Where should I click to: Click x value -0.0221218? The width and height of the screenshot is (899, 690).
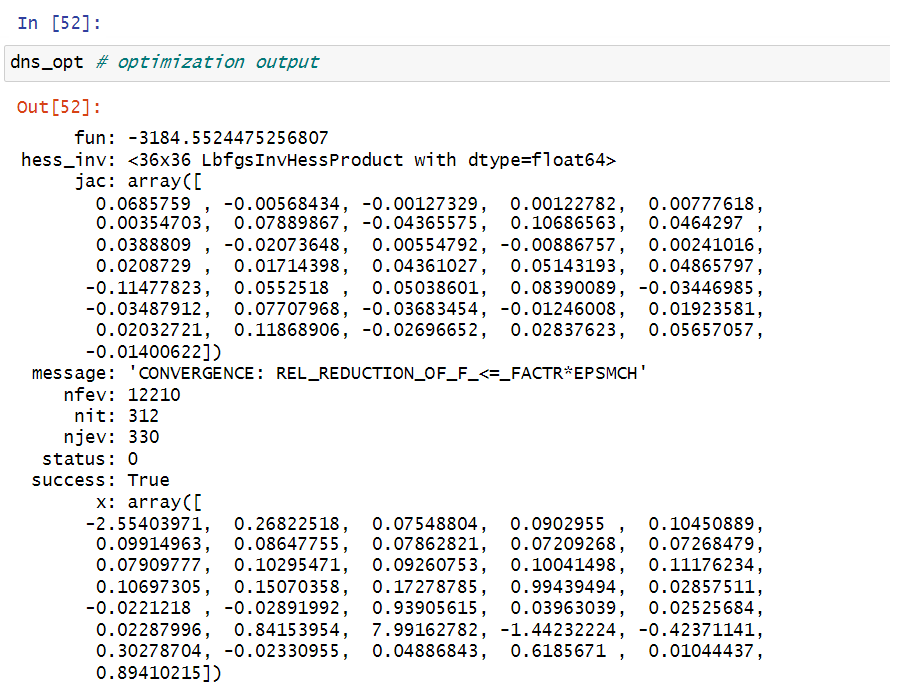[138, 609]
